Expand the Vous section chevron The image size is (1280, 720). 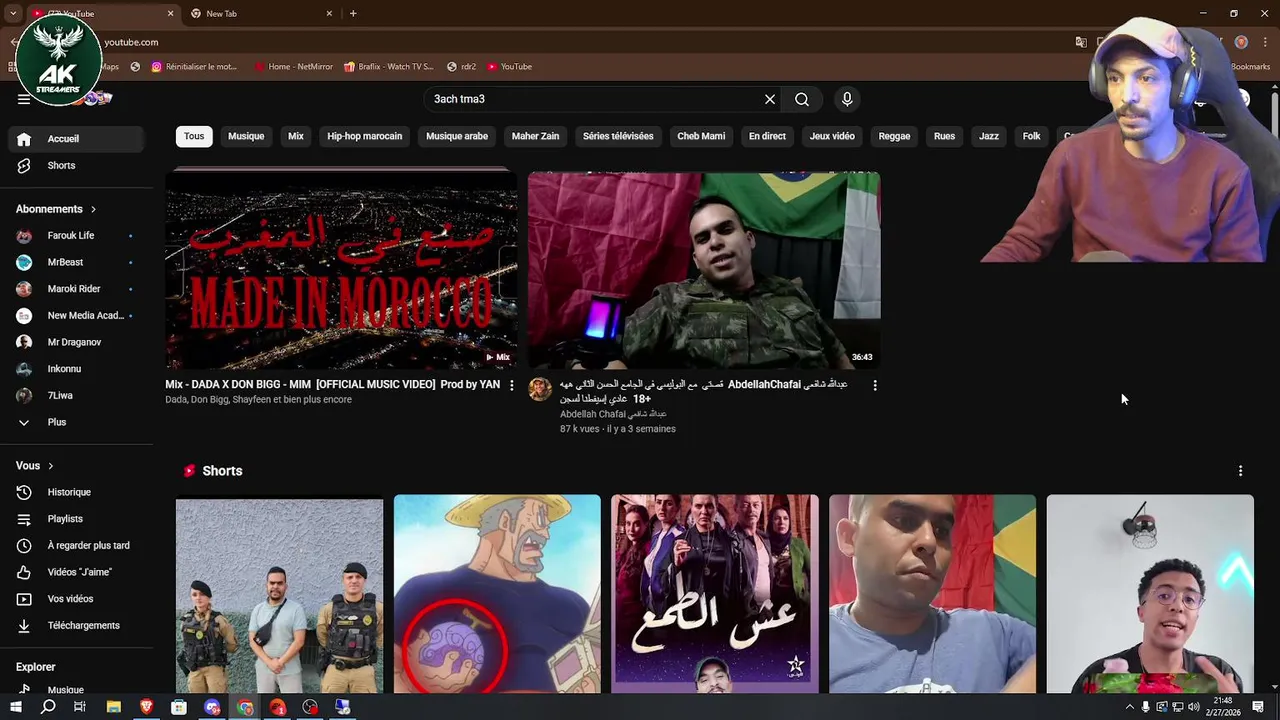[50, 466]
